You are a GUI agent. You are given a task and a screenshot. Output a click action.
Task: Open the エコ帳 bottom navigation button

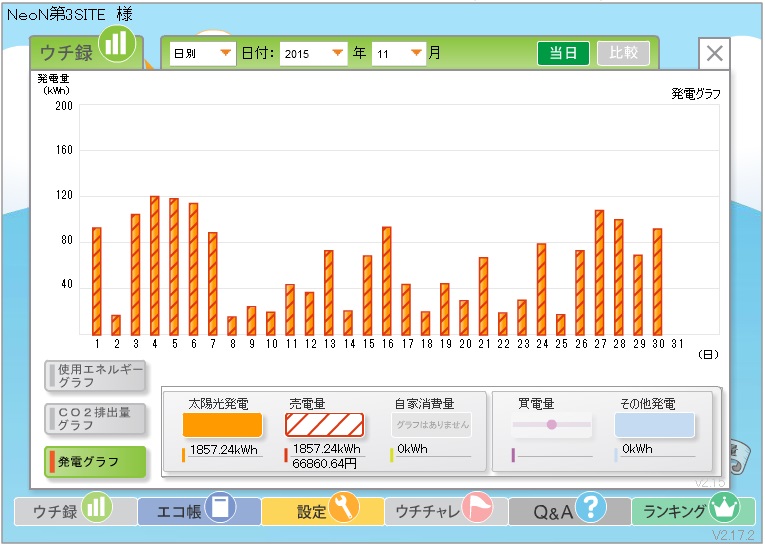pyautogui.click(x=199, y=511)
